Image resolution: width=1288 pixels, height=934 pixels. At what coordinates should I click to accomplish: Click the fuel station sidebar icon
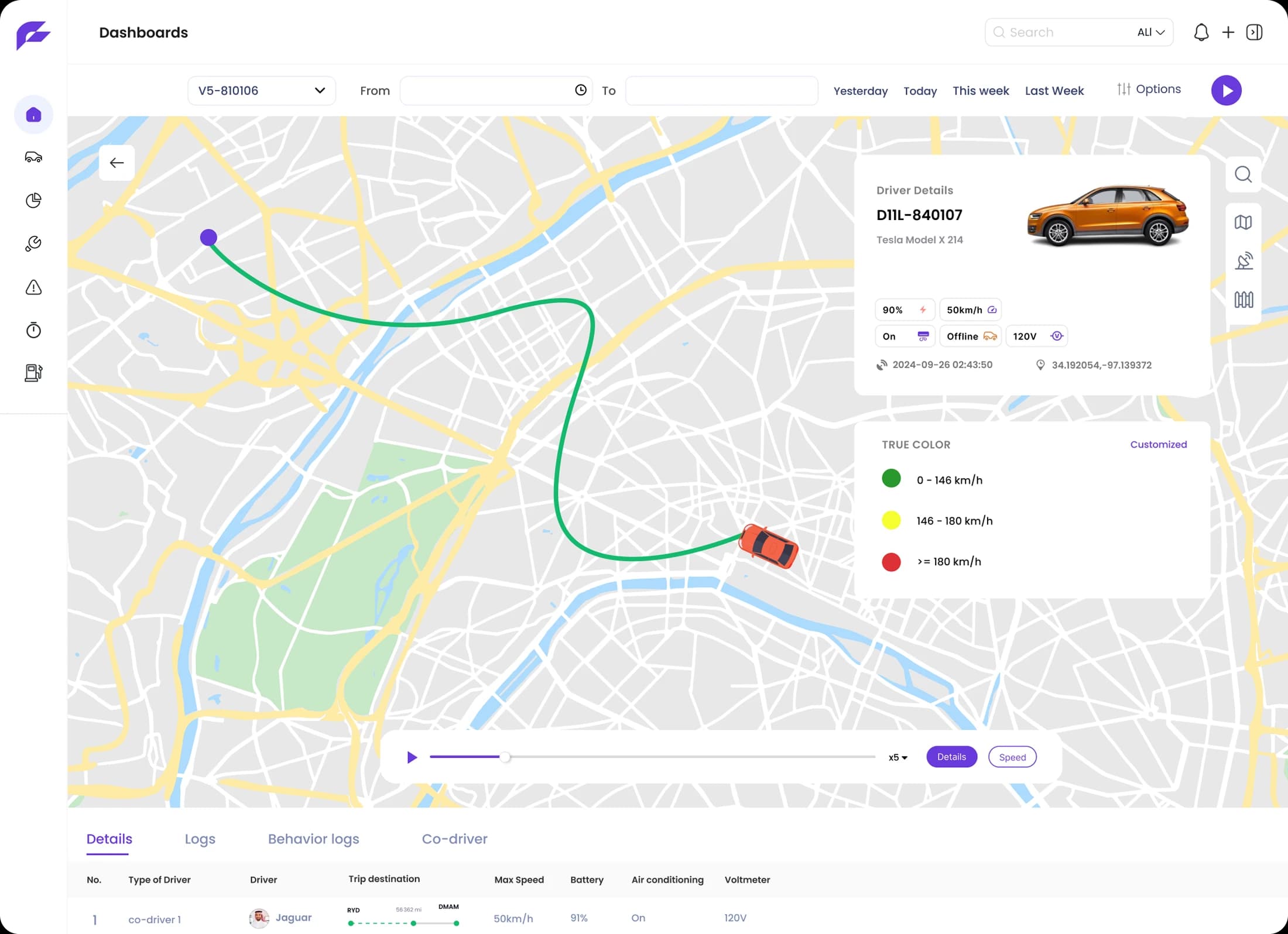tap(33, 373)
